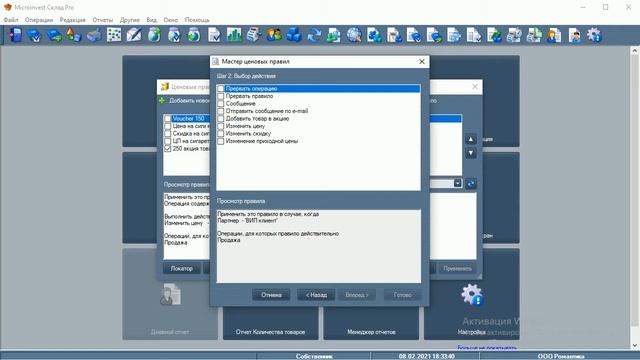This screenshot has height=360, width=640.
Task: Check Отправить сообщение по e-mail
Action: point(221,111)
